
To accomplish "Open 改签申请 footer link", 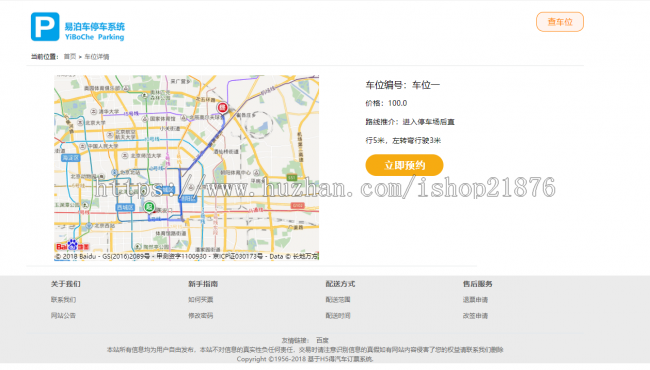I will pos(475,316).
